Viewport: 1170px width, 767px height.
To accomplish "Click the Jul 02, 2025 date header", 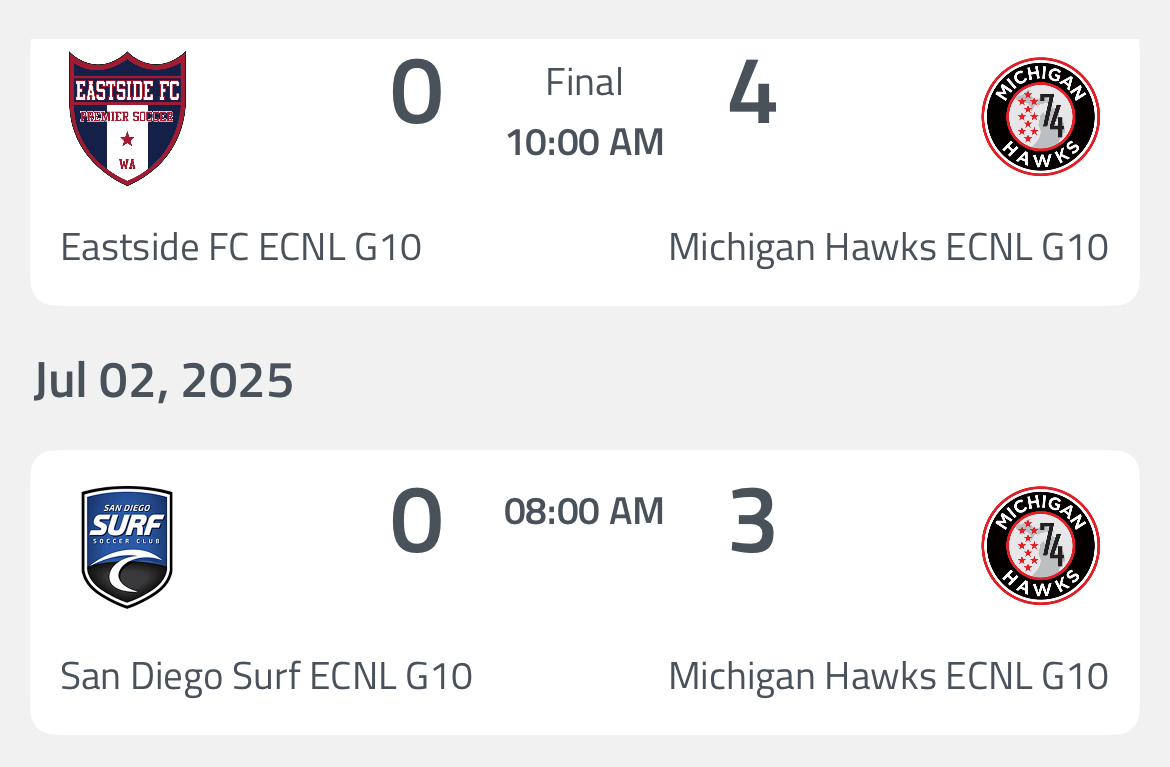I will point(164,381).
